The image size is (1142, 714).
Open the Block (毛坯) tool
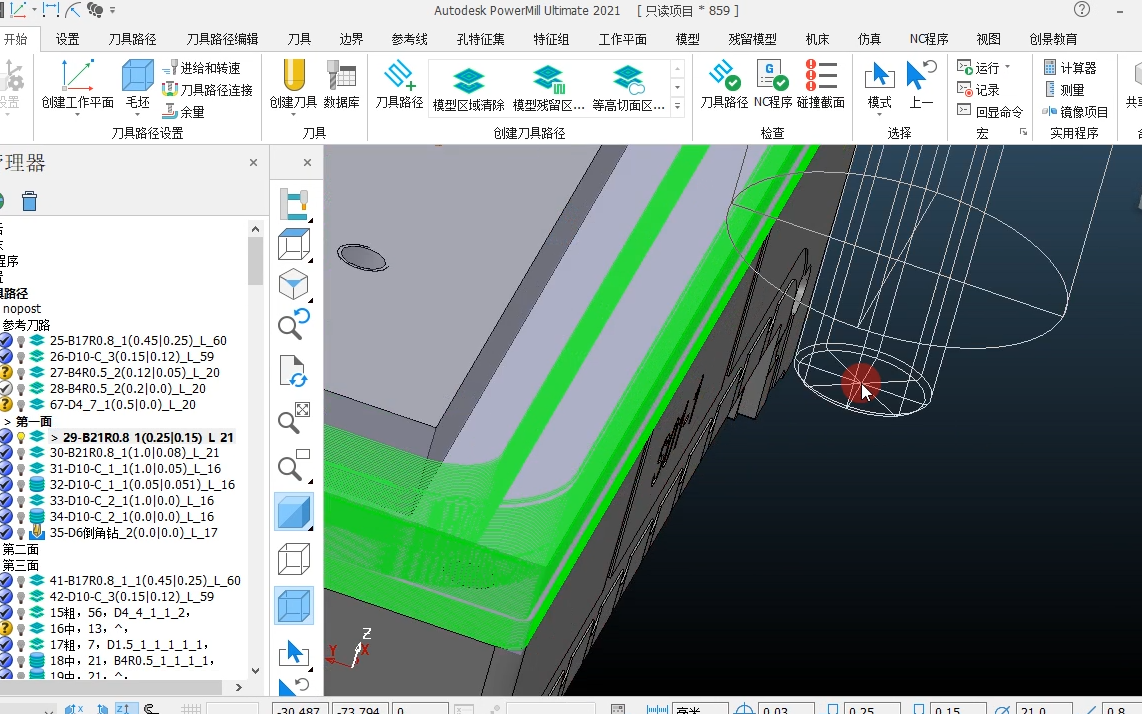coord(137,75)
